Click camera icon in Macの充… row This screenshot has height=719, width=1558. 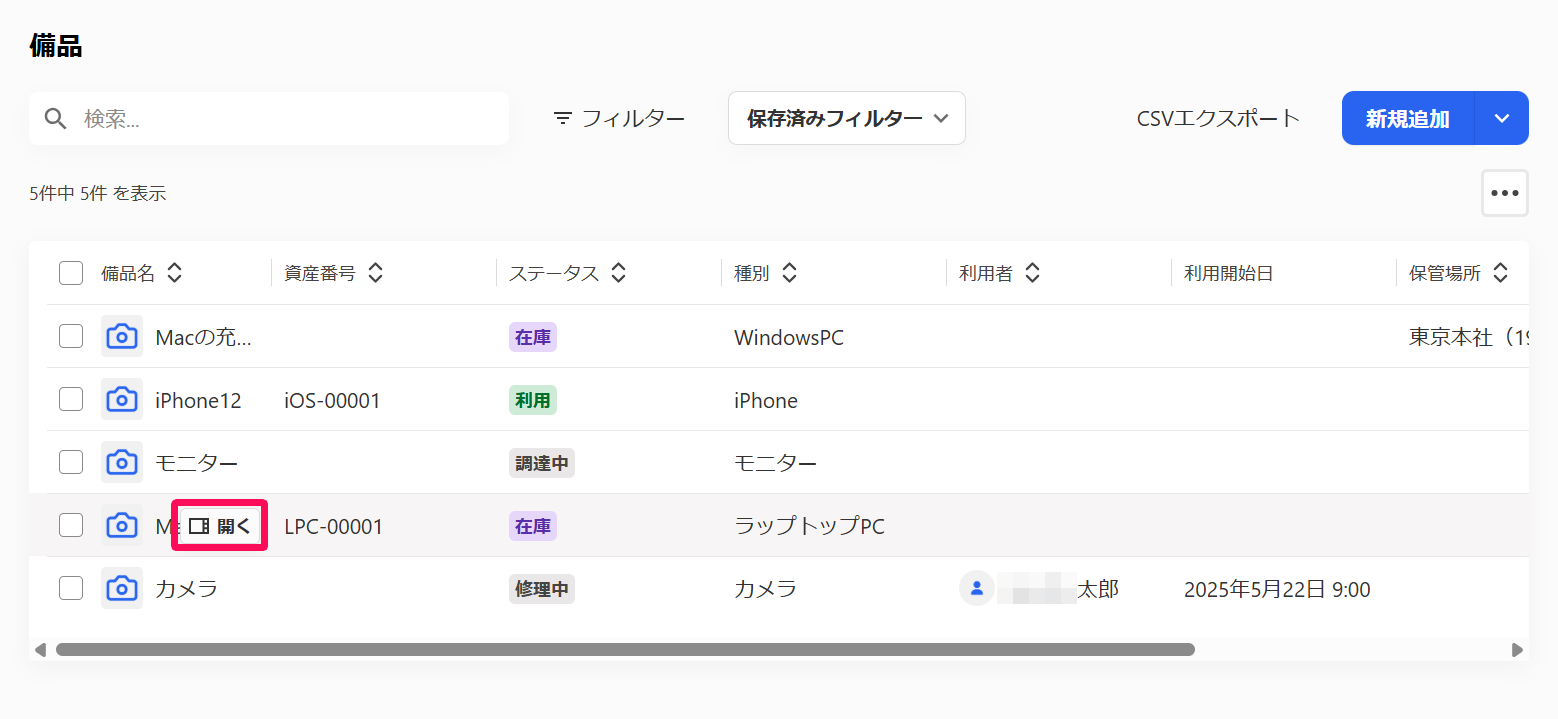coord(122,337)
